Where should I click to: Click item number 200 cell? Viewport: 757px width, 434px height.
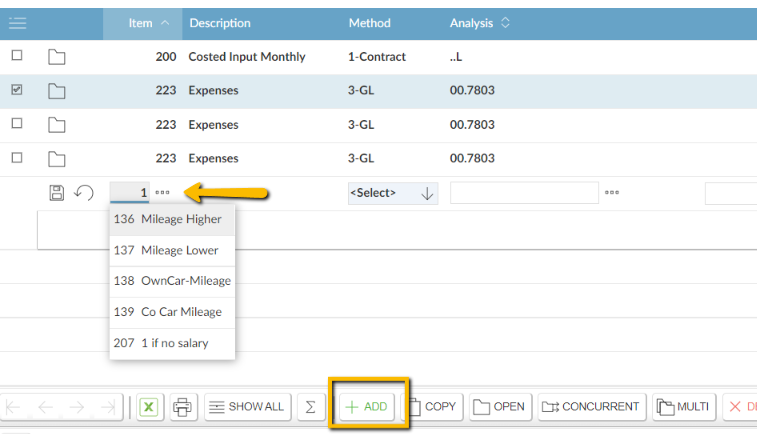[166, 57]
